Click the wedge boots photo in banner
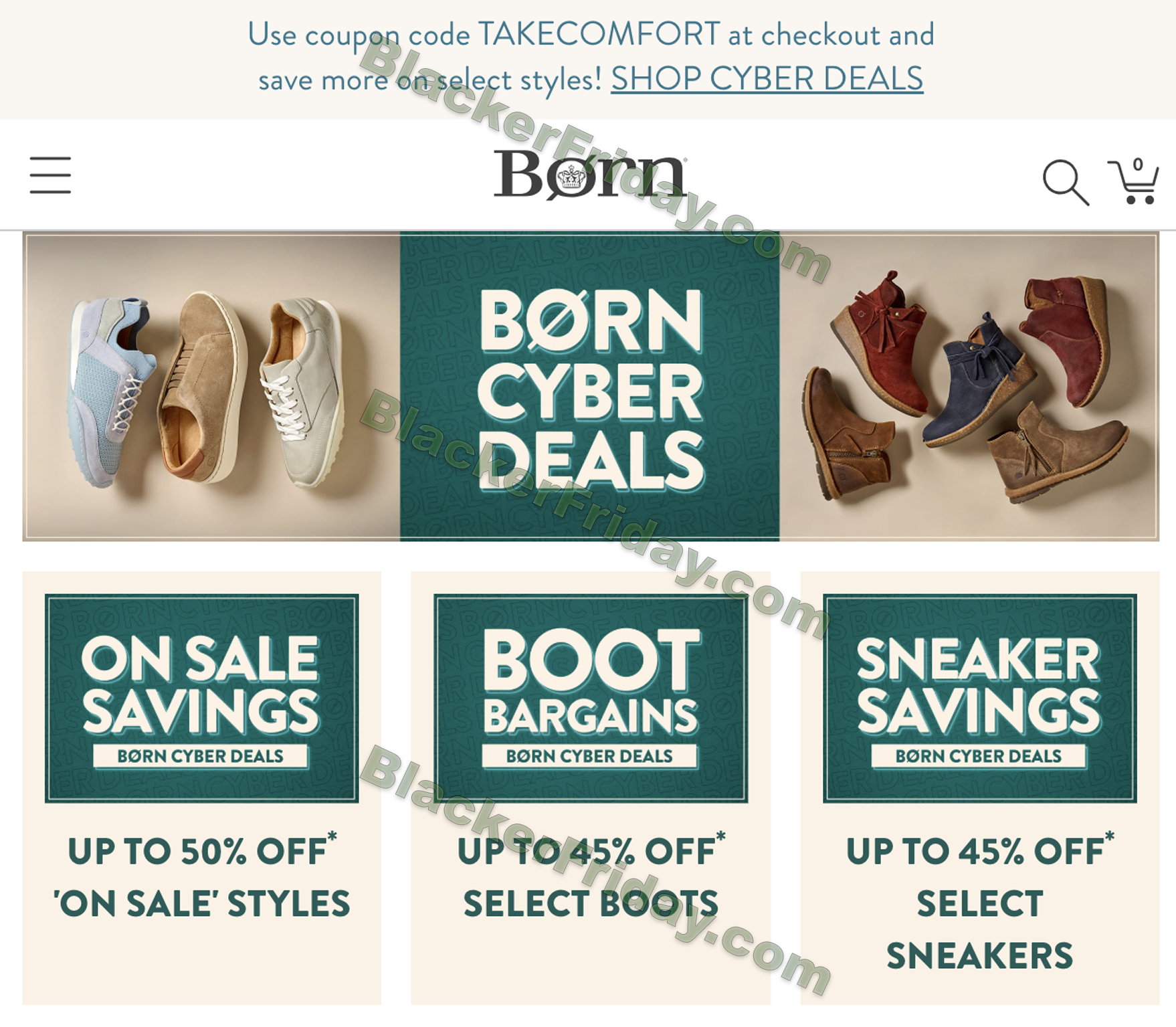 click(968, 387)
